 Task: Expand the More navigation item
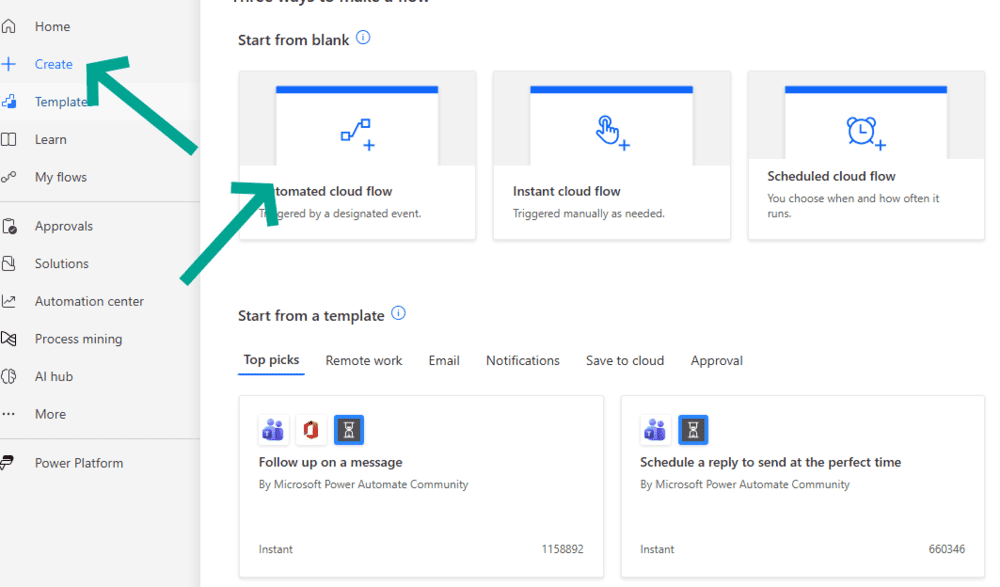click(x=50, y=414)
